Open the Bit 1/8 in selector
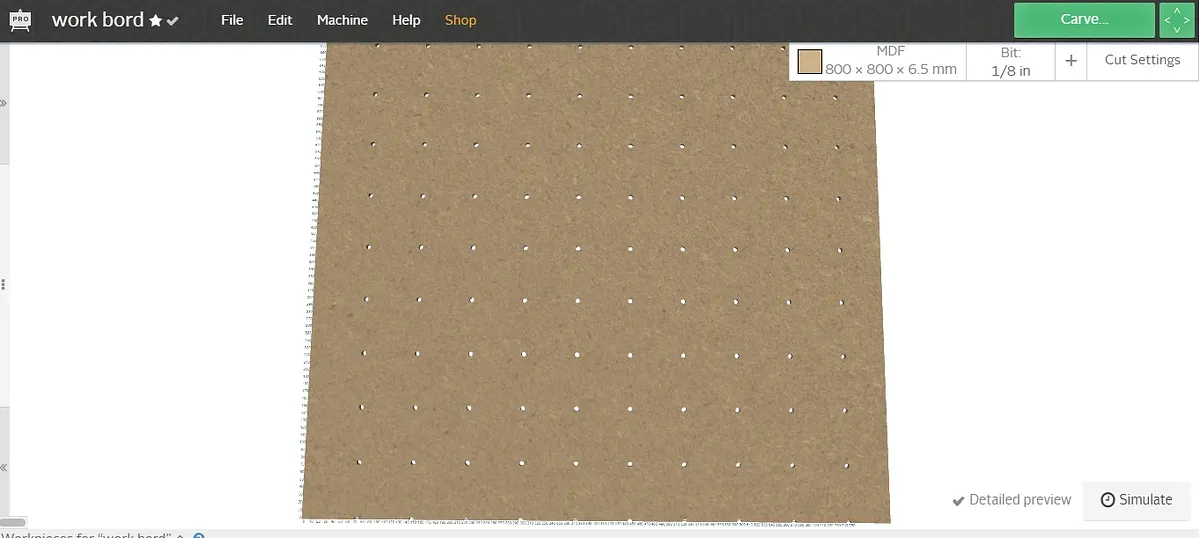Image resolution: width=1200 pixels, height=538 pixels. (1010, 61)
